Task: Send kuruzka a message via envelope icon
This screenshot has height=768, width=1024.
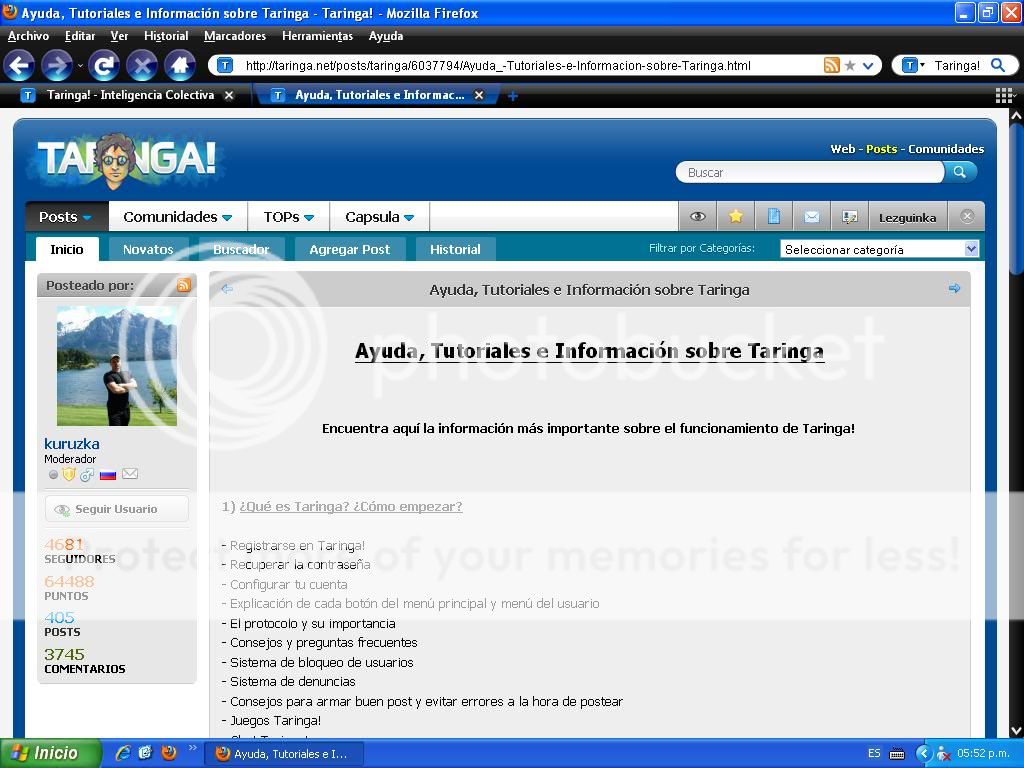Action: tap(130, 474)
